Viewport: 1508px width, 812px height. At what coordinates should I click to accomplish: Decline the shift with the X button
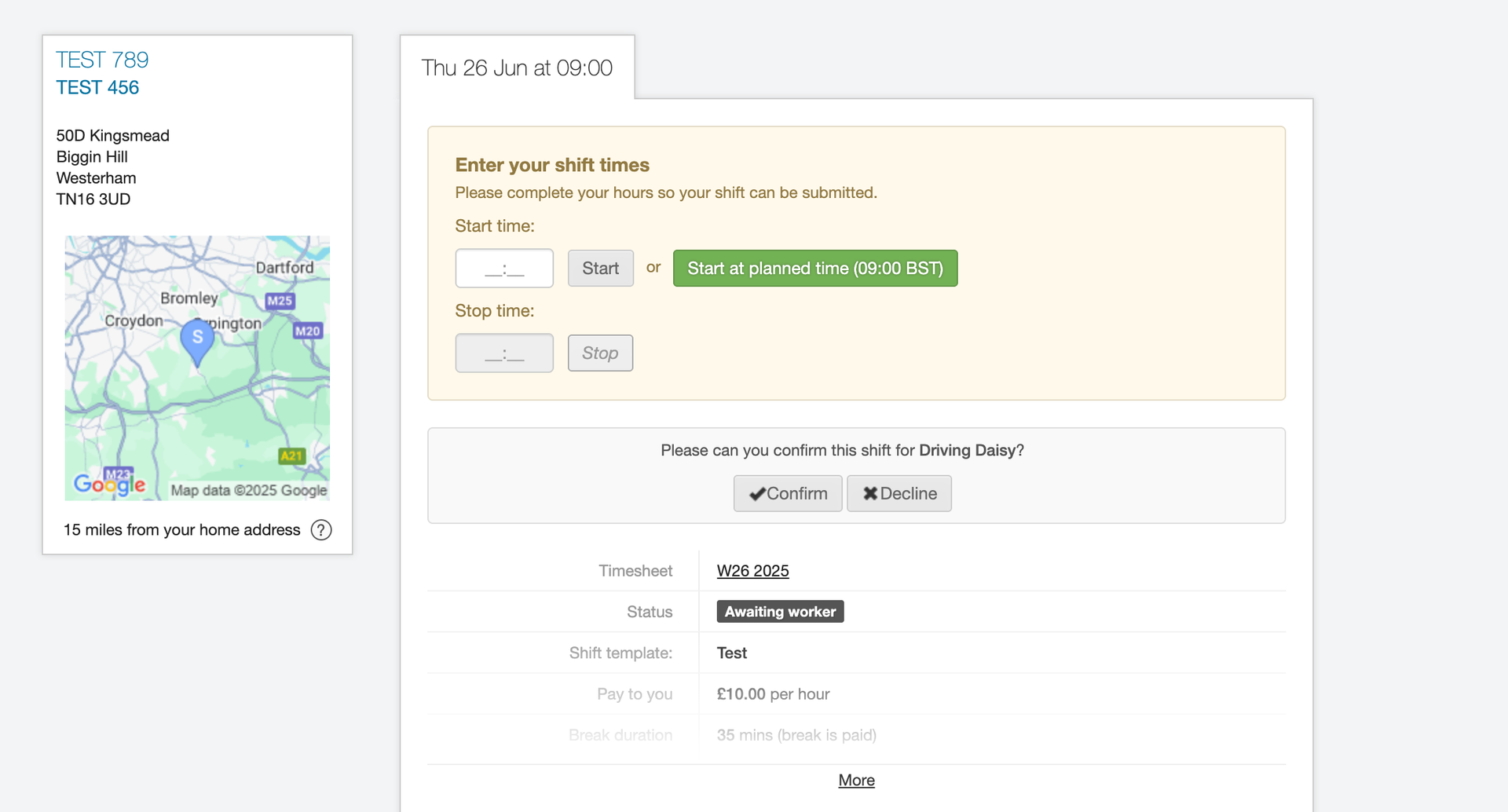point(899,493)
